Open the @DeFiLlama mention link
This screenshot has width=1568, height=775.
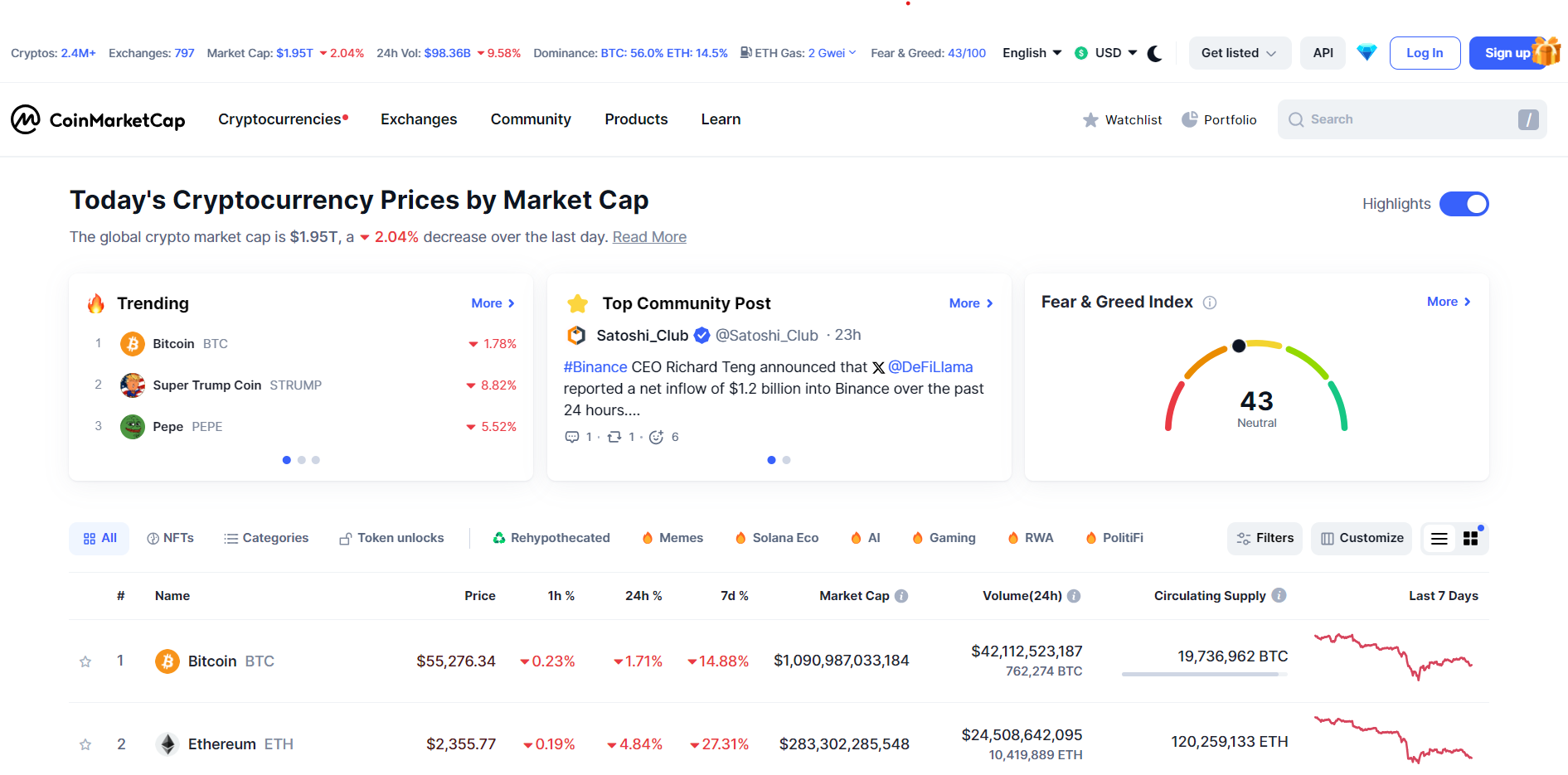(930, 367)
